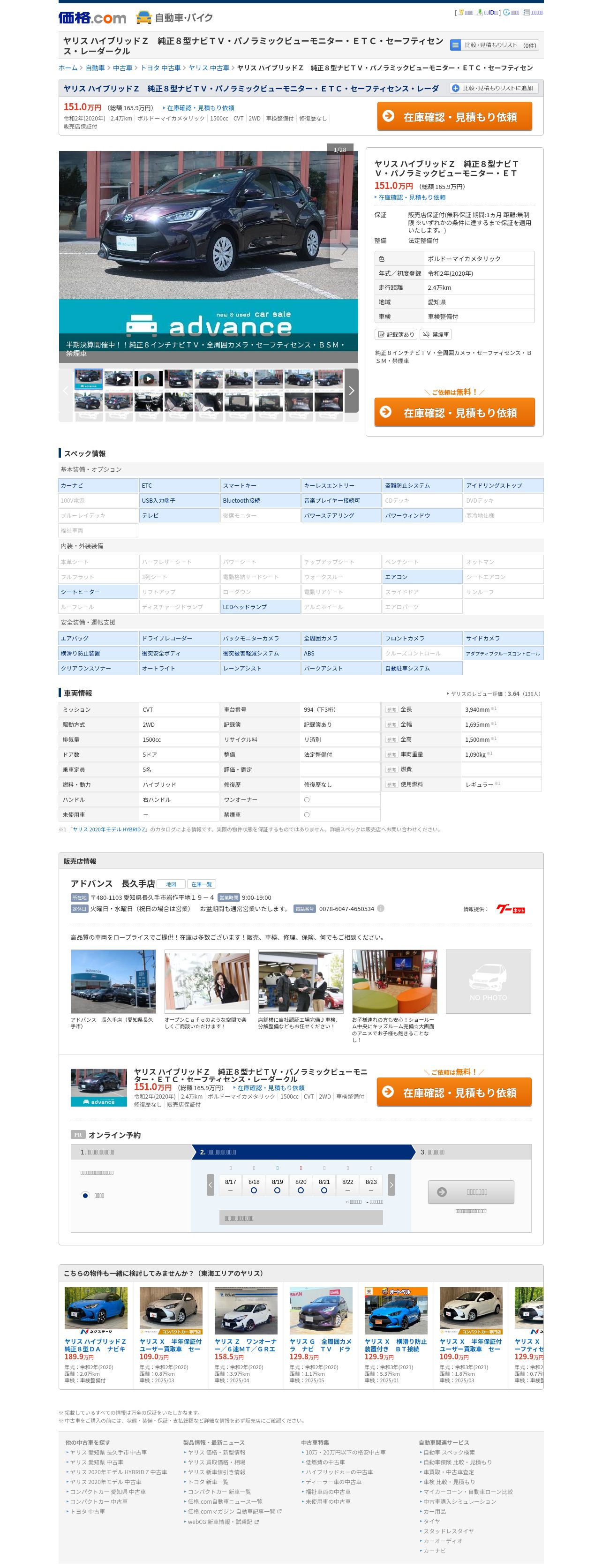The image size is (602, 1568).
Task: Go to ホーム breadcrumb
Action: click(x=68, y=68)
